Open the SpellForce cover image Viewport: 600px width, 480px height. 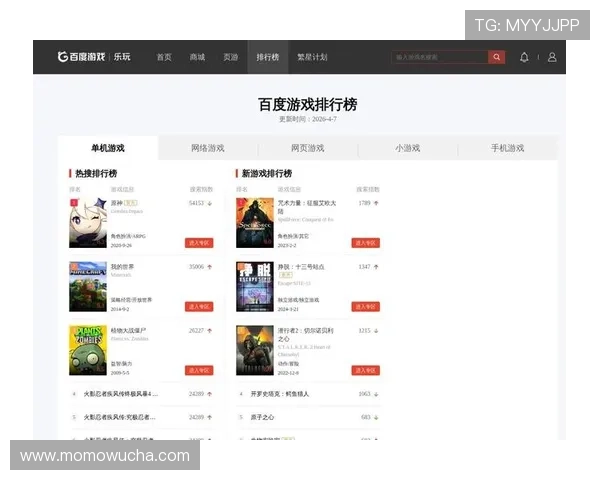(255, 223)
